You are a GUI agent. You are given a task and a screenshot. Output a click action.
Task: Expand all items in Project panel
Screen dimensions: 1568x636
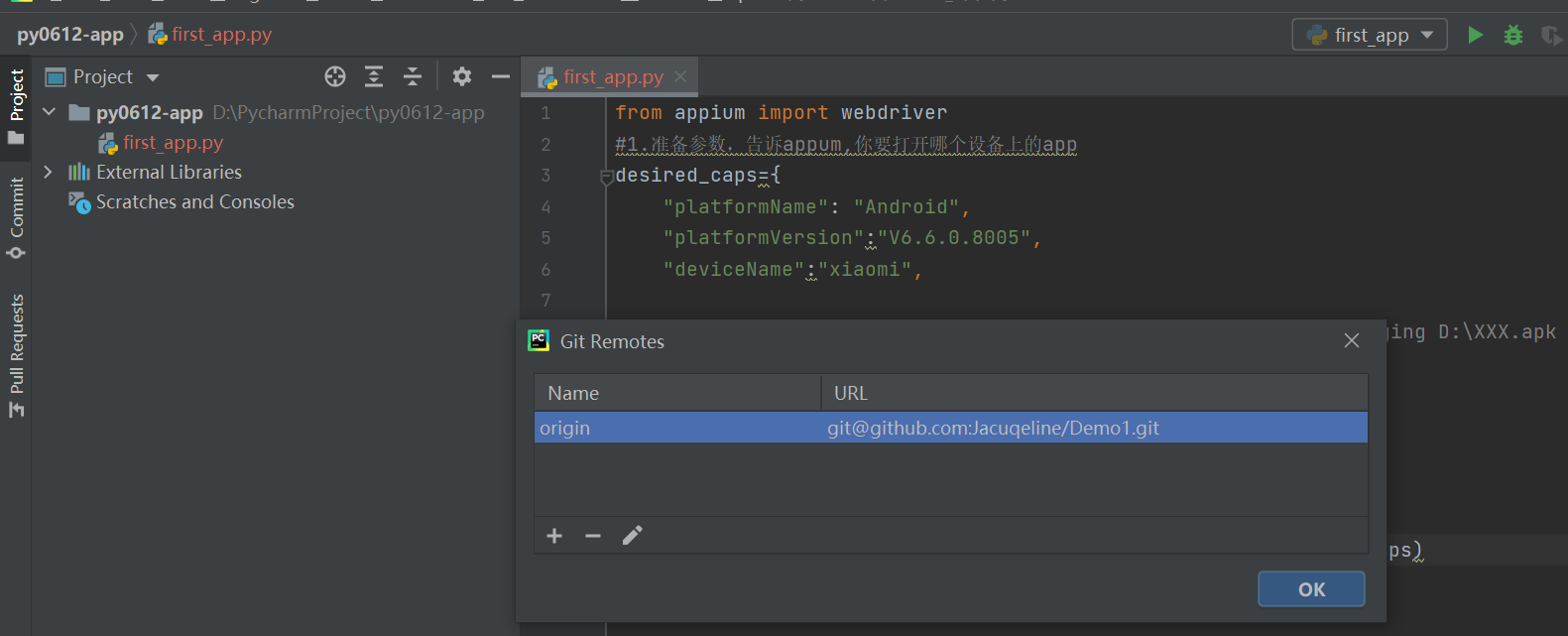point(374,76)
